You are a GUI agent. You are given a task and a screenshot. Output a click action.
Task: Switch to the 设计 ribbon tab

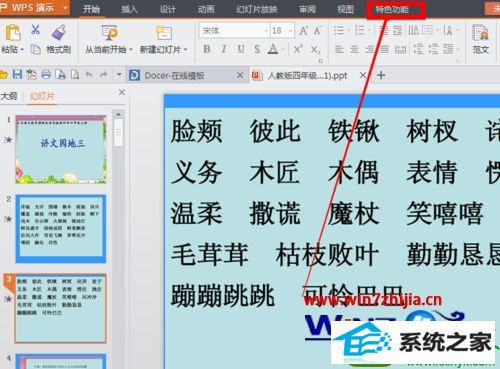[167, 9]
